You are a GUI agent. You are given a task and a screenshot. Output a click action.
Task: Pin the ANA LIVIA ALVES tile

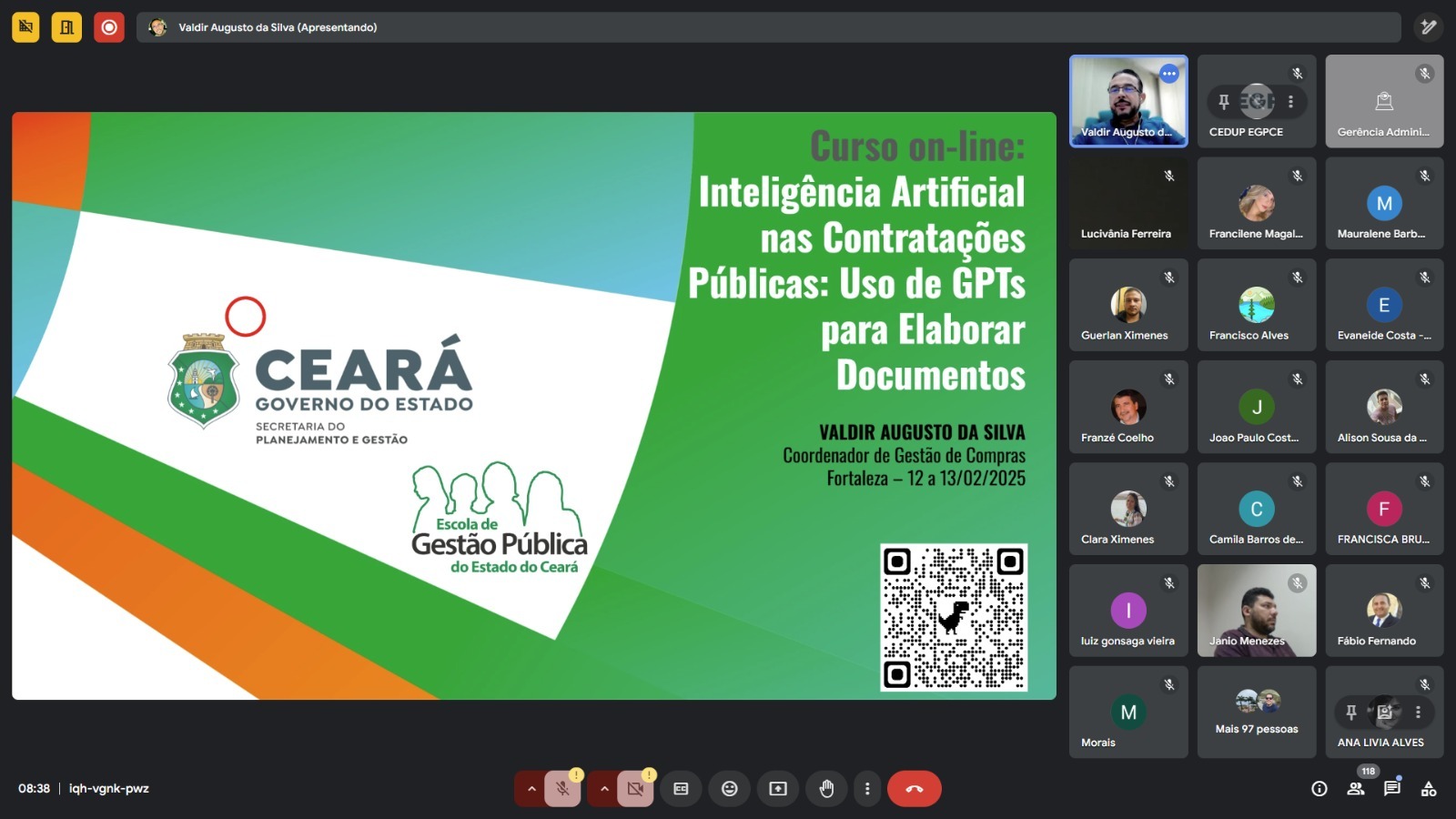[1351, 713]
